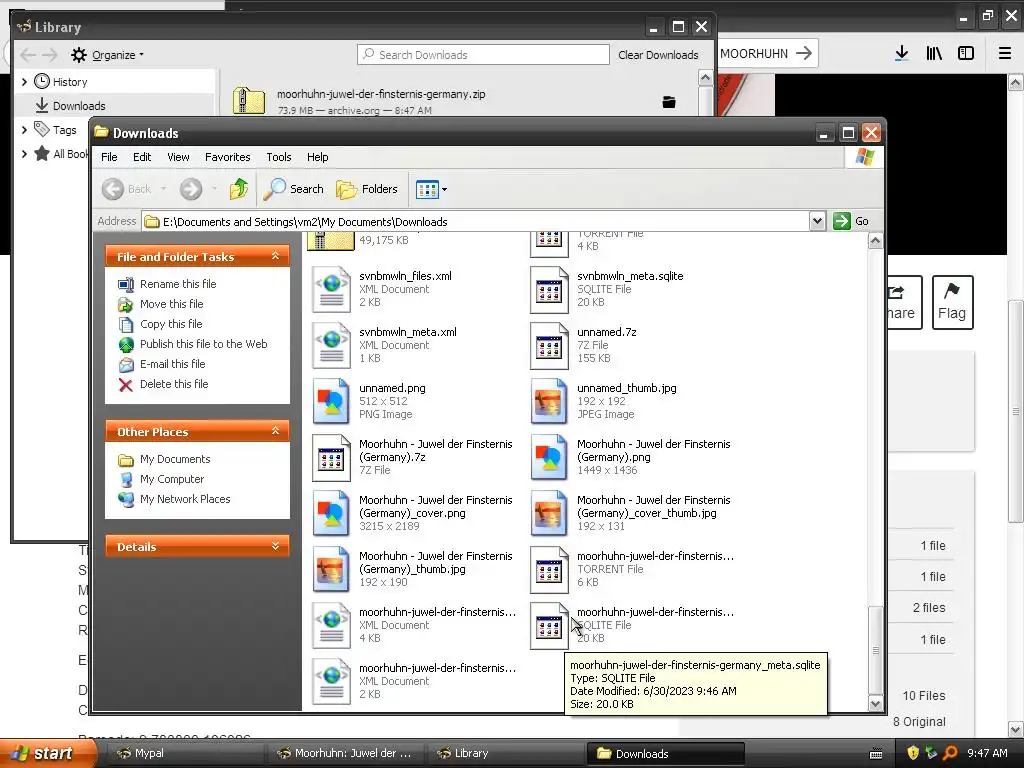
Task: Click the Flag button on webpage
Action: (x=952, y=302)
